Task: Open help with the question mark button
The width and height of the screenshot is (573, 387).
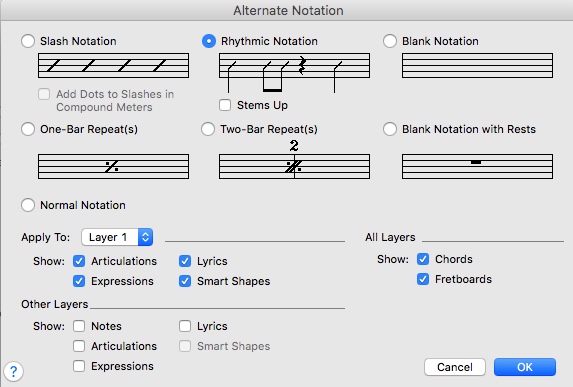Action: [14, 372]
